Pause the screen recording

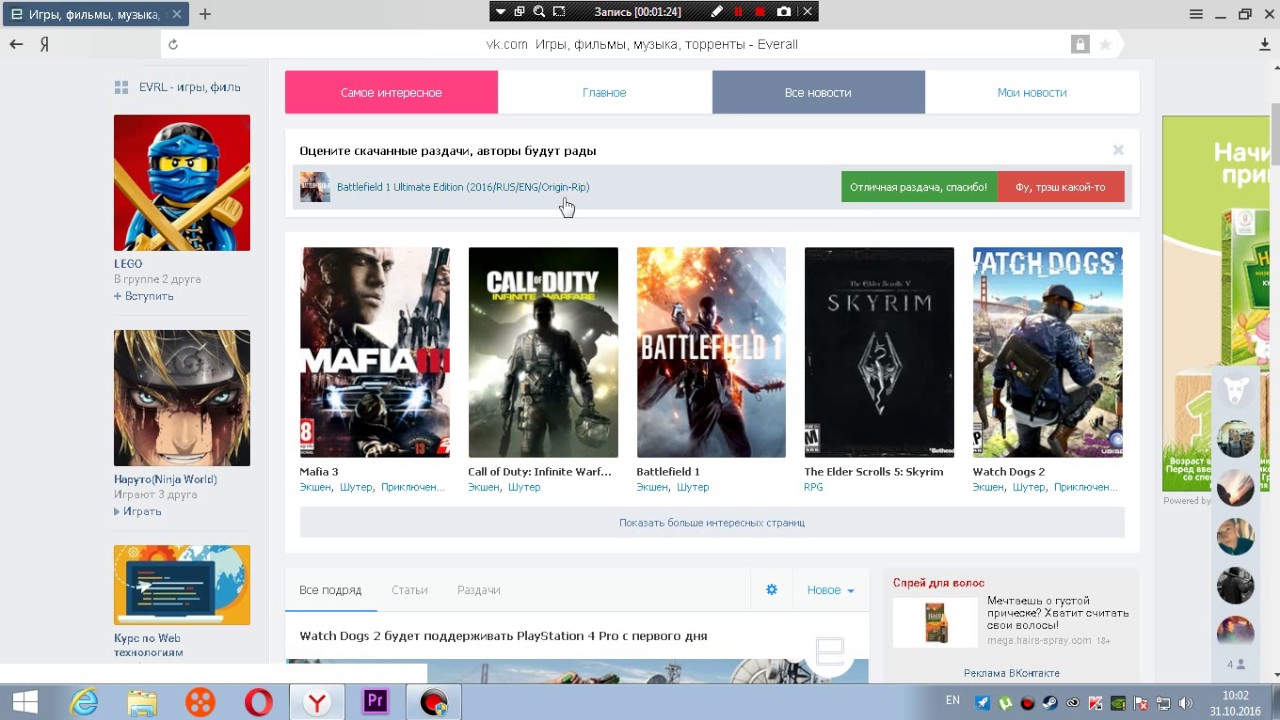point(739,12)
